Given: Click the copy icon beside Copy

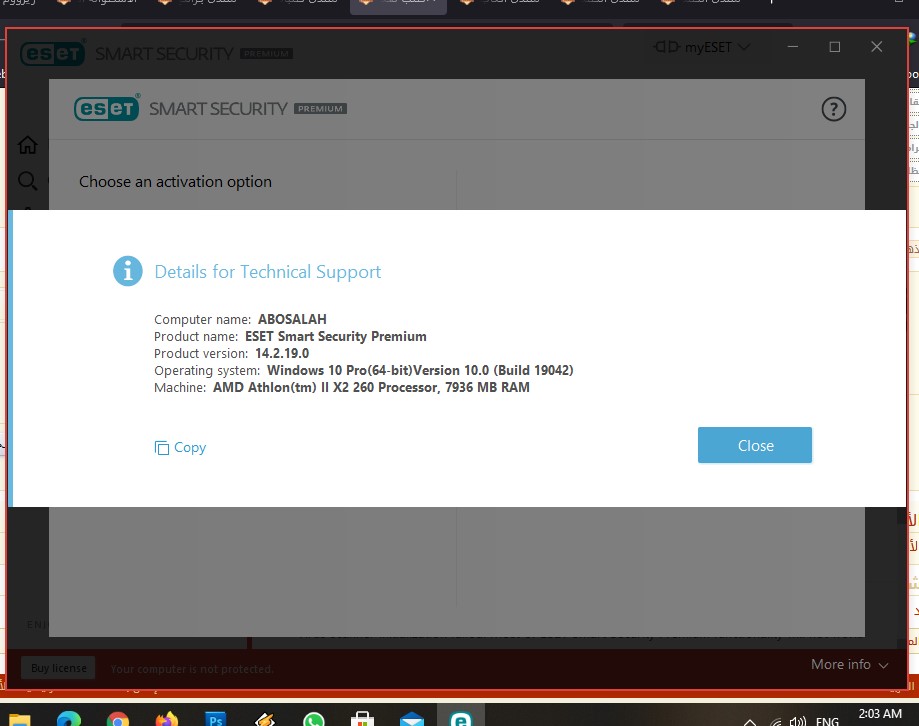Looking at the screenshot, I should pos(161,448).
